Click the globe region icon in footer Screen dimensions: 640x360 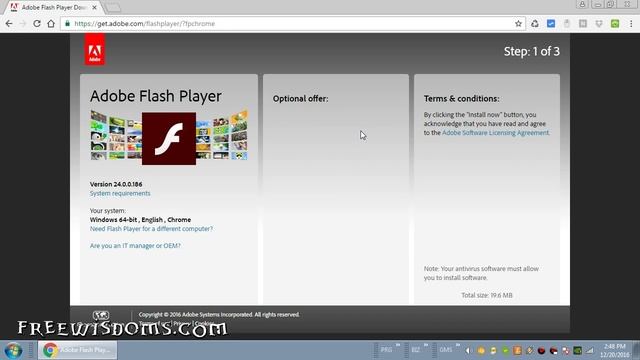[101, 315]
